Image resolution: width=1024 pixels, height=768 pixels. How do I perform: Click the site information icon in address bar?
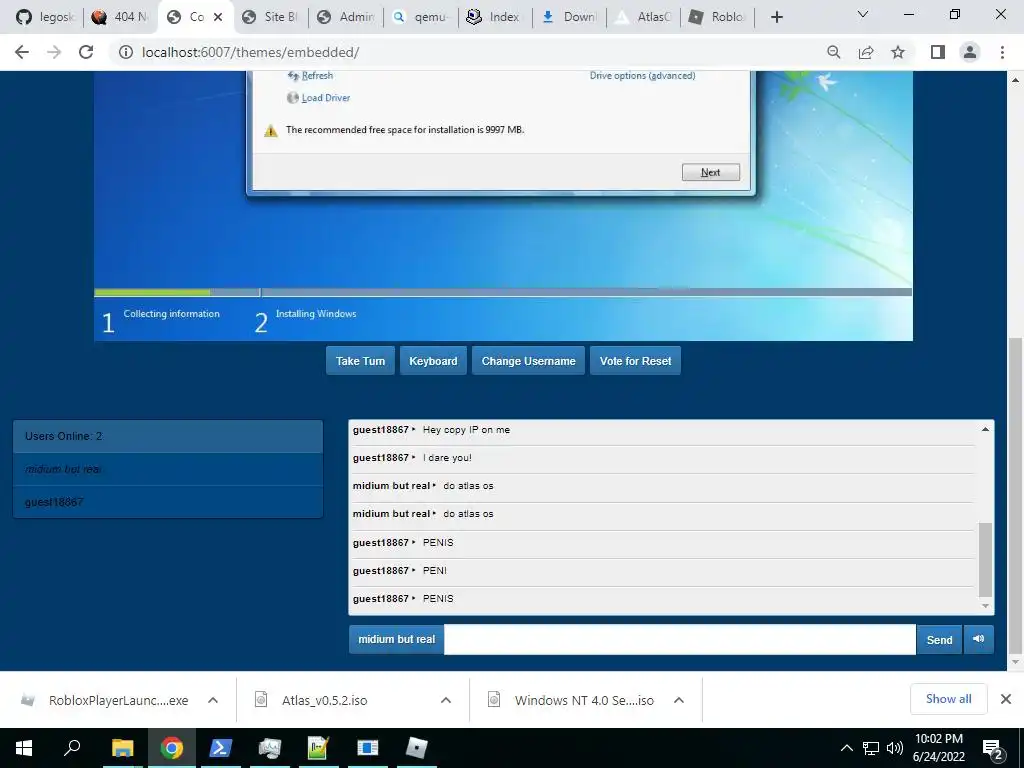pos(125,52)
